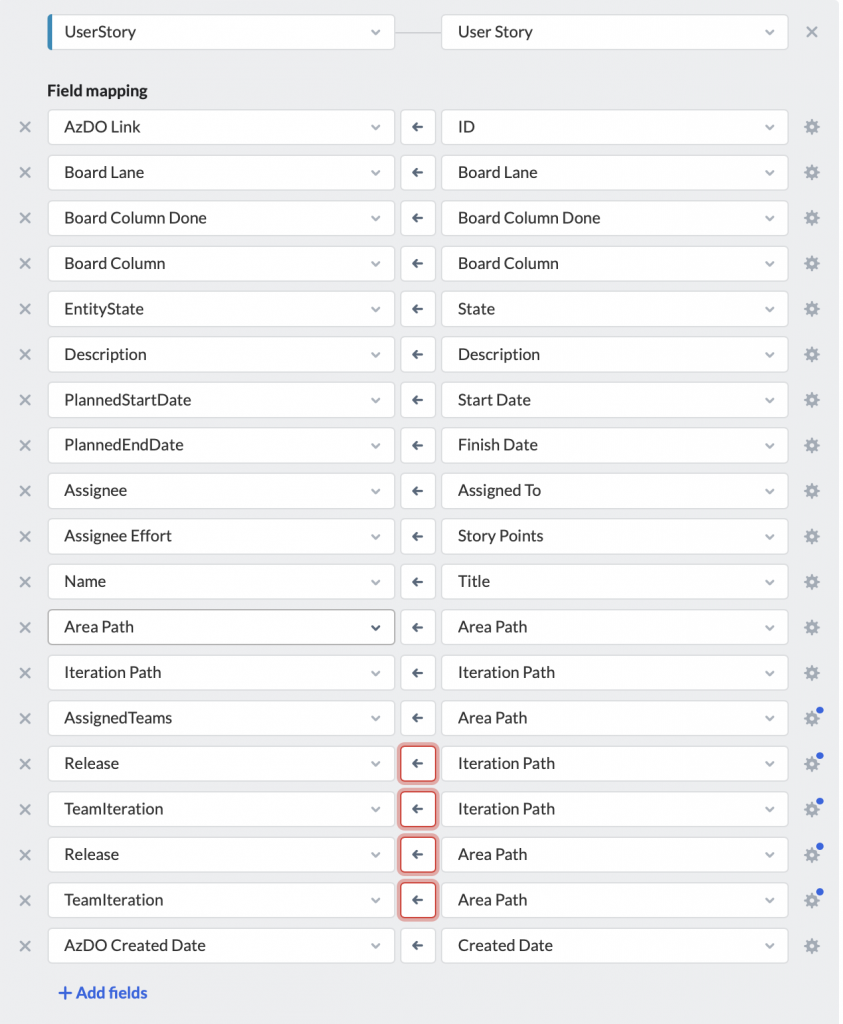Open gear settings for AzDO Created Date
Screen dimensions: 843x1024
(x=812, y=946)
